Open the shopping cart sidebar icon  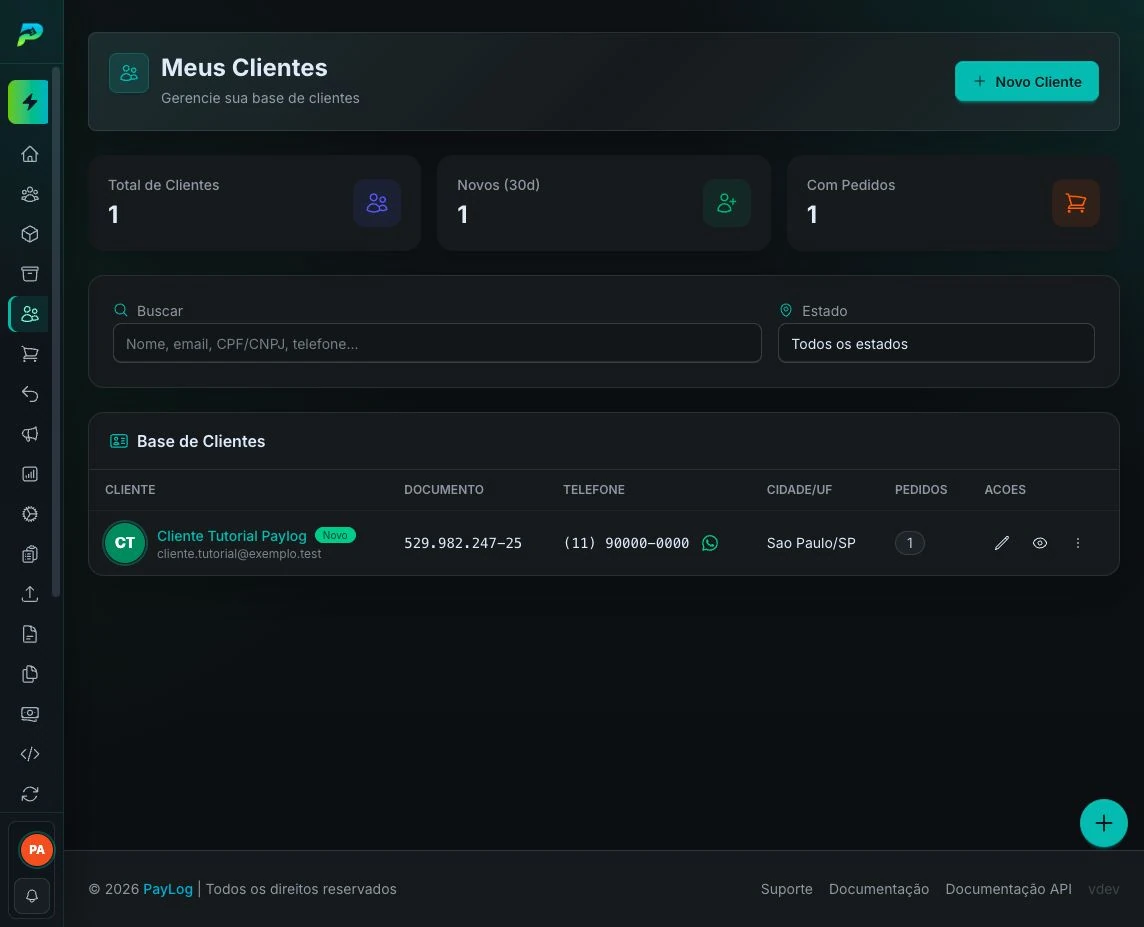coord(30,354)
